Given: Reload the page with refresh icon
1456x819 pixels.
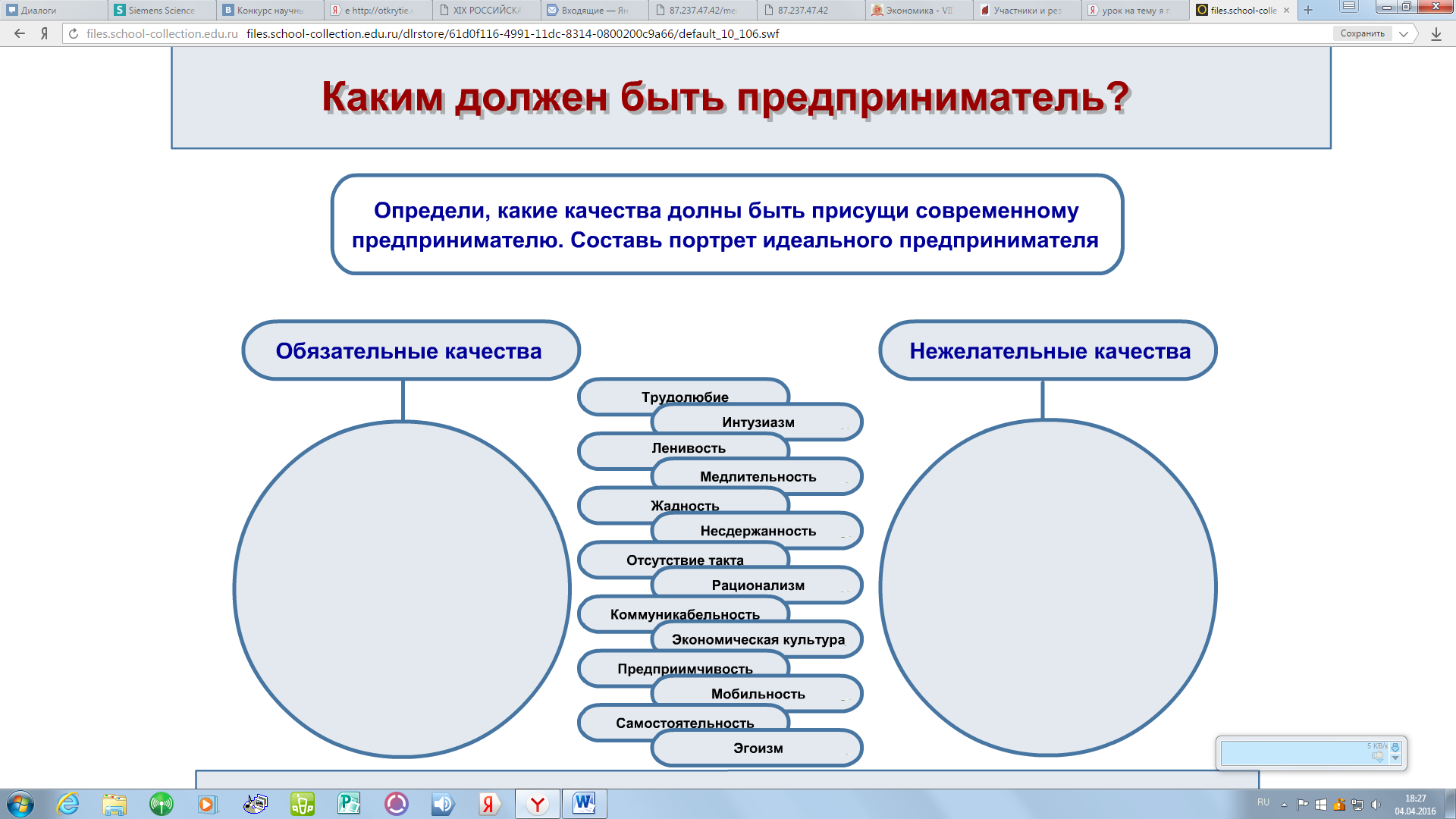Looking at the screenshot, I should click(74, 33).
